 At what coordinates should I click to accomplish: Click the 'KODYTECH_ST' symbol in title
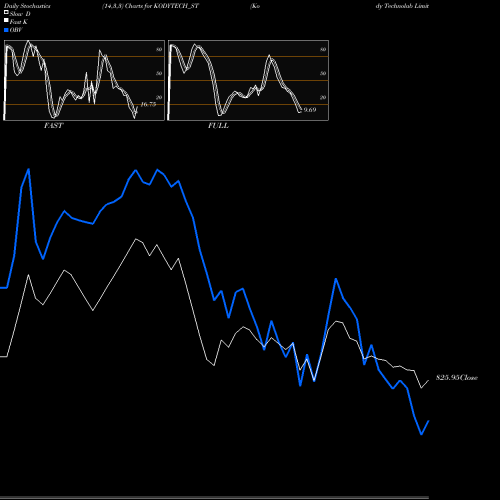point(176,6)
